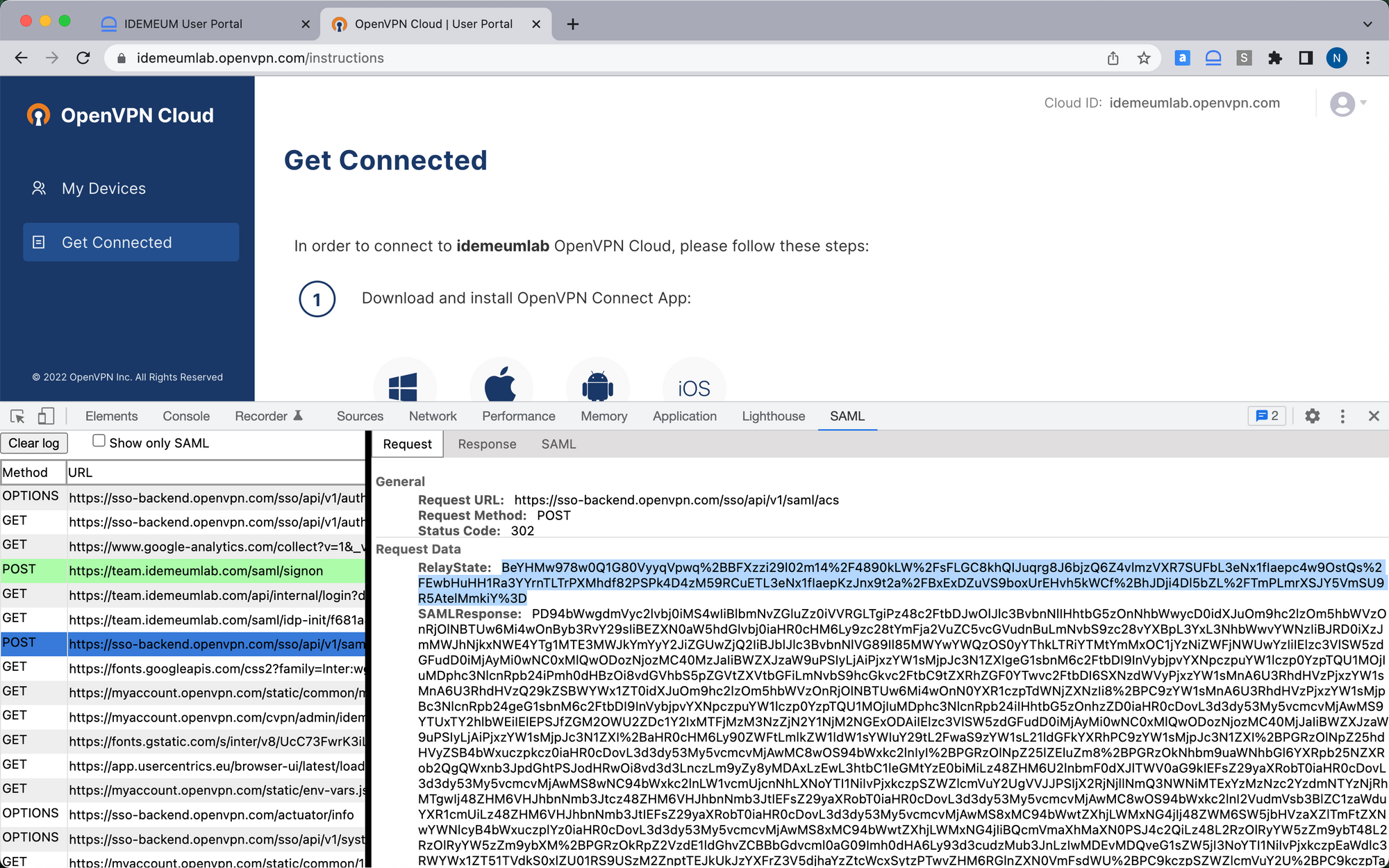Click the highlighted RelayState value
Screen dimensions: 1389x868
click(903, 583)
